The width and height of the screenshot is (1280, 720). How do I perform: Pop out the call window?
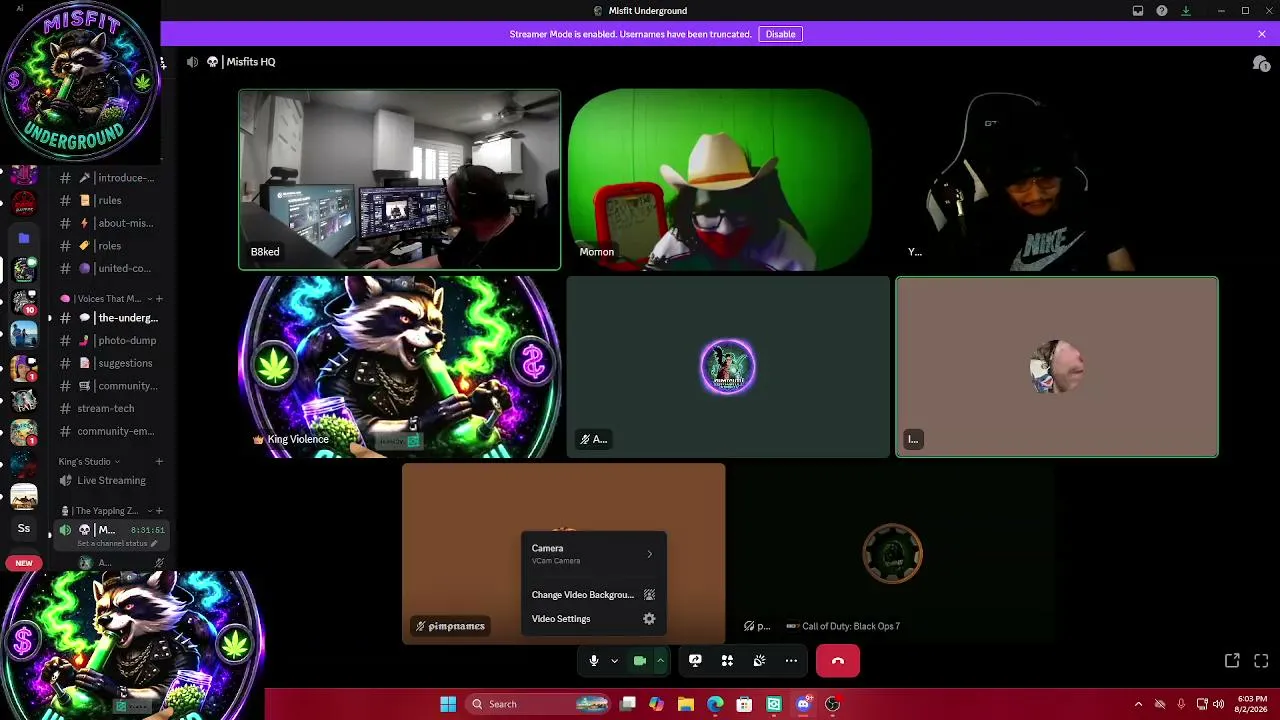pos(1232,661)
